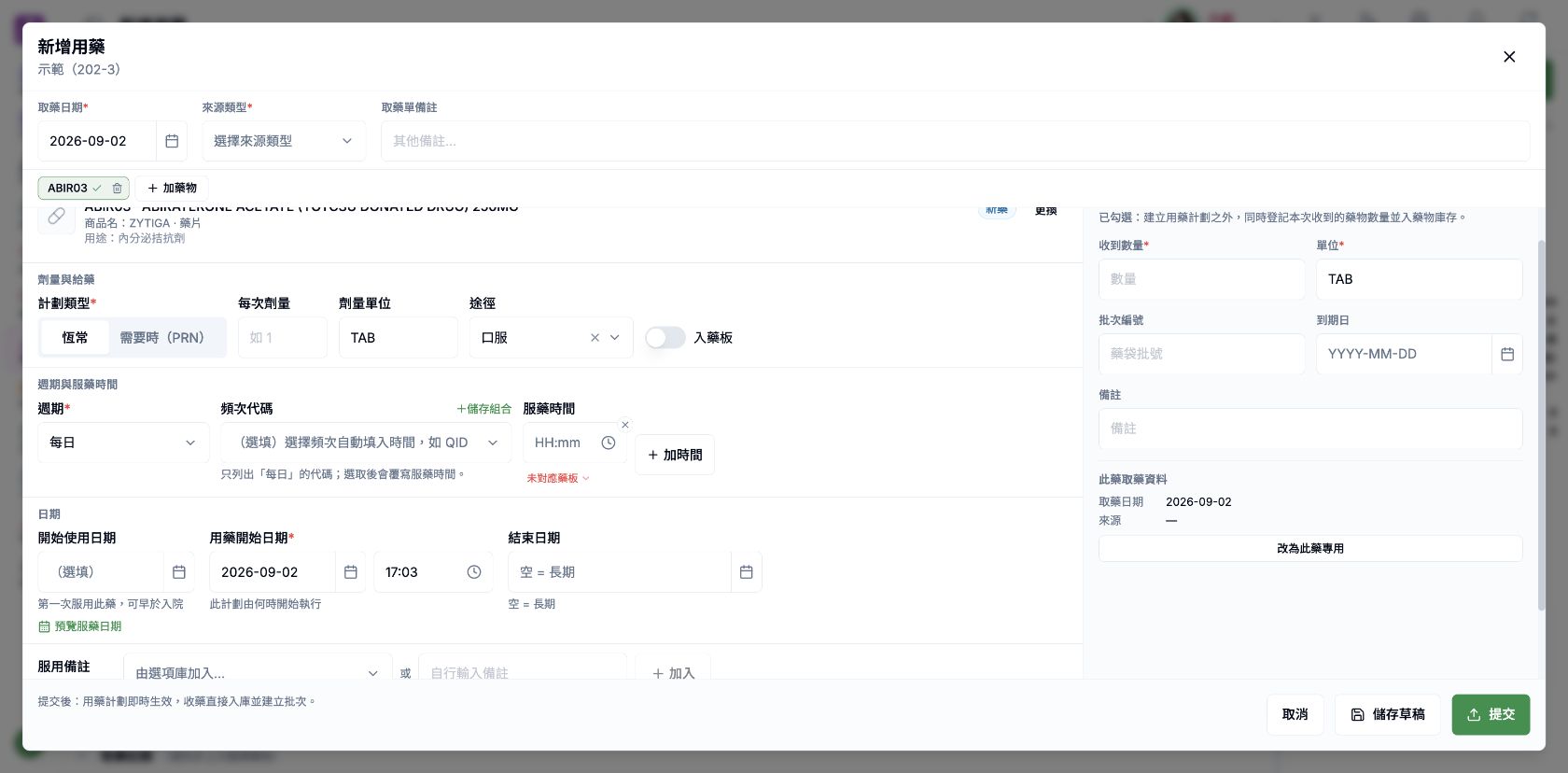Click 更換 to change the drug

coord(1046,211)
